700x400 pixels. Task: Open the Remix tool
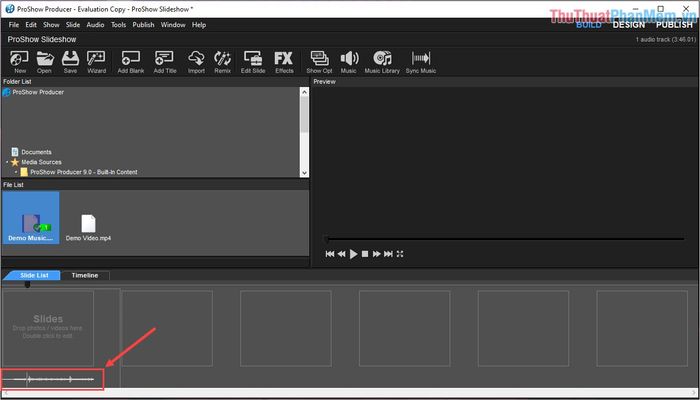click(x=222, y=62)
